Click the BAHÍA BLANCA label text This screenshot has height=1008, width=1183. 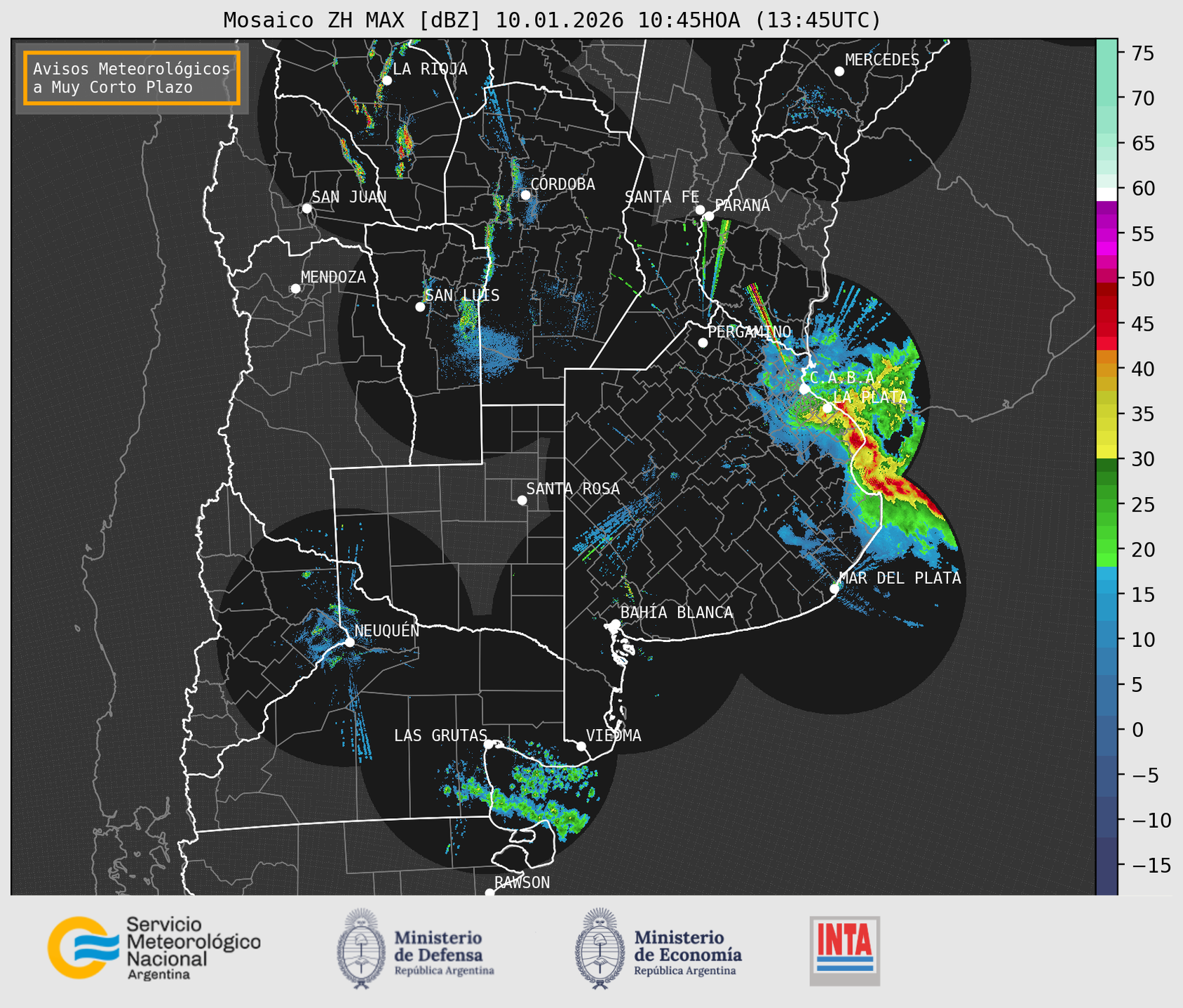pyautogui.click(x=677, y=613)
